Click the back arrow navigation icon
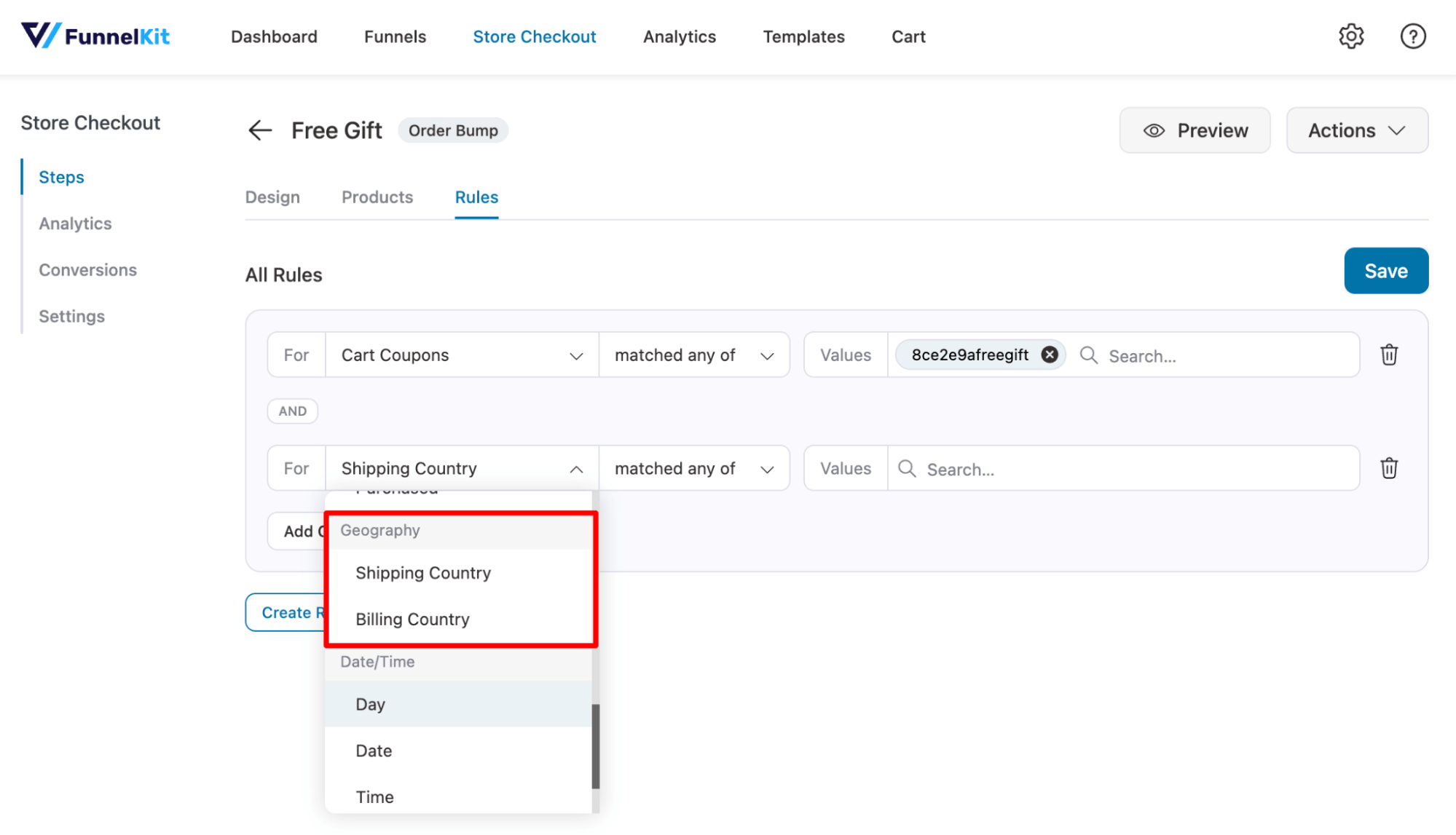Screen dimensions: 1456x835 (258, 130)
